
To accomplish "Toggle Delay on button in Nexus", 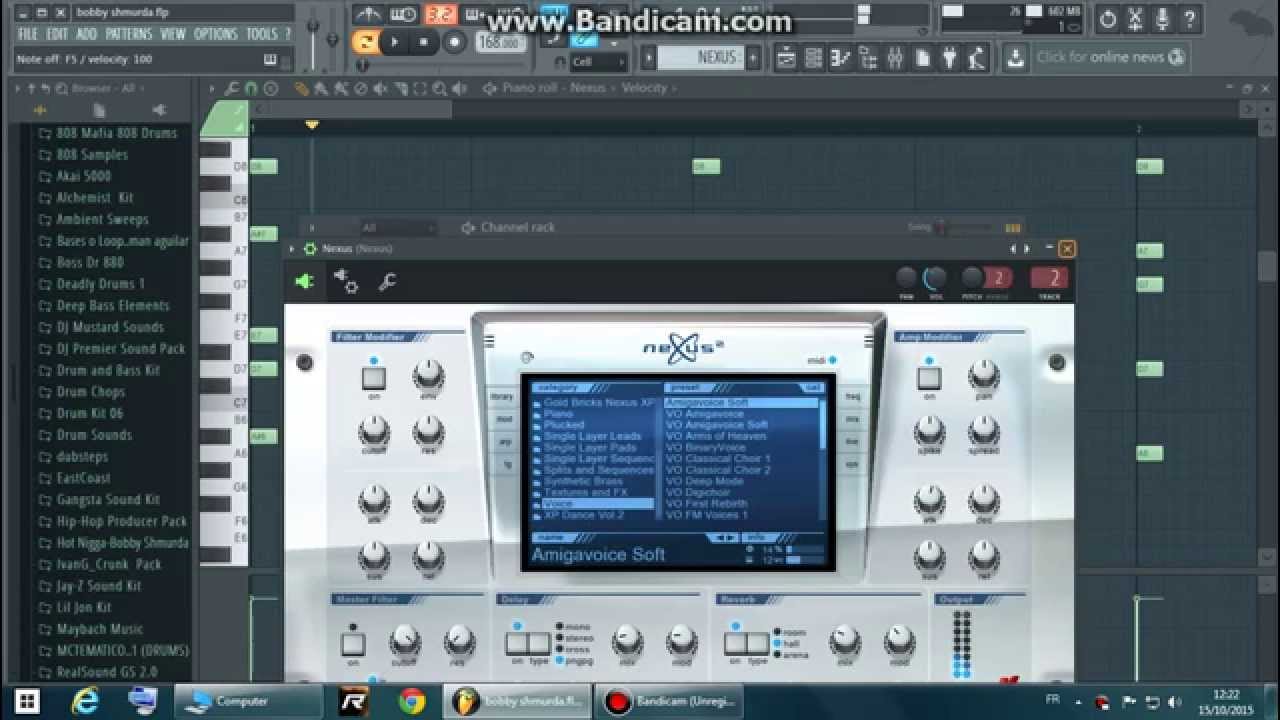I will coord(517,644).
